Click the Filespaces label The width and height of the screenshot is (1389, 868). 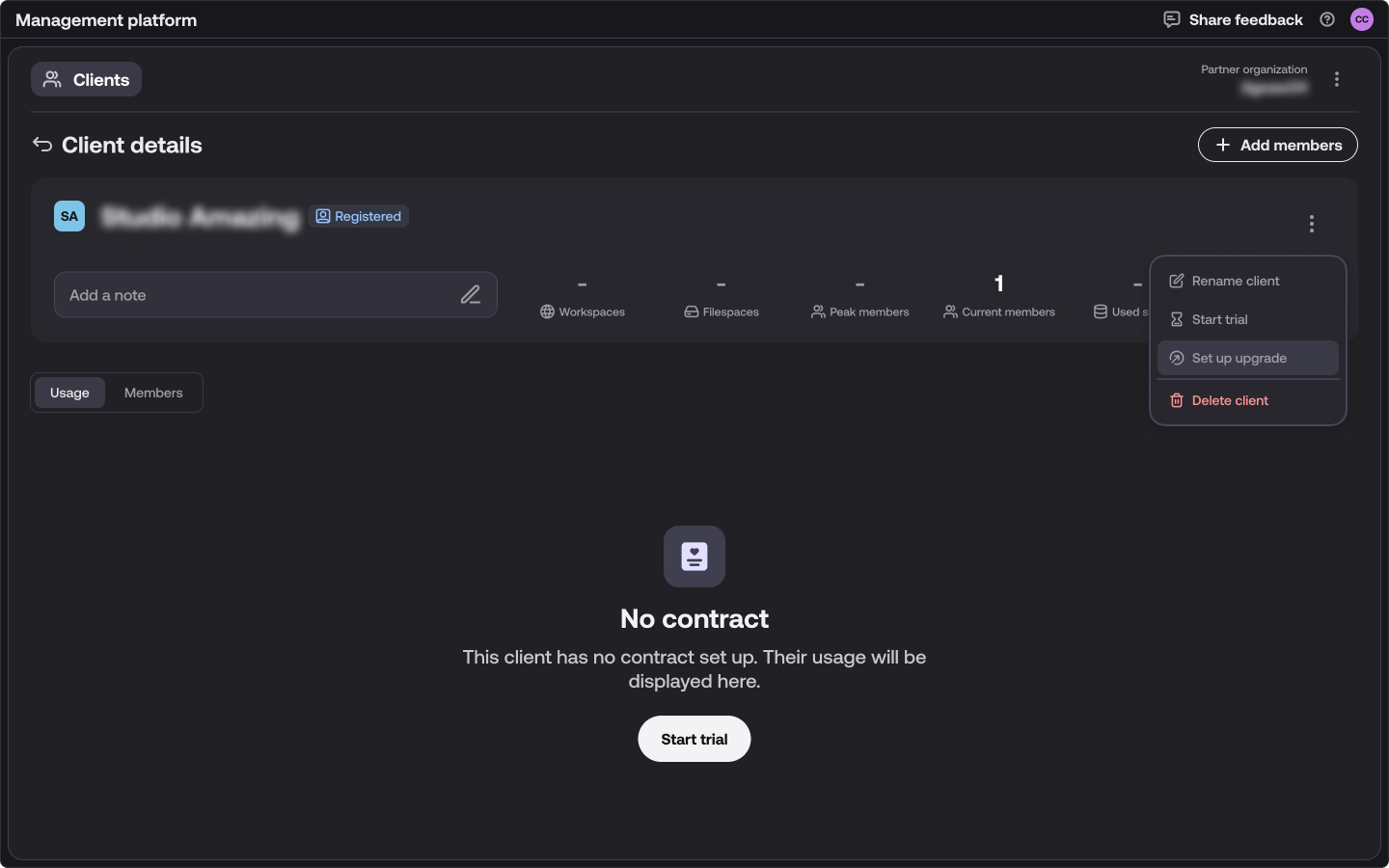click(x=731, y=312)
